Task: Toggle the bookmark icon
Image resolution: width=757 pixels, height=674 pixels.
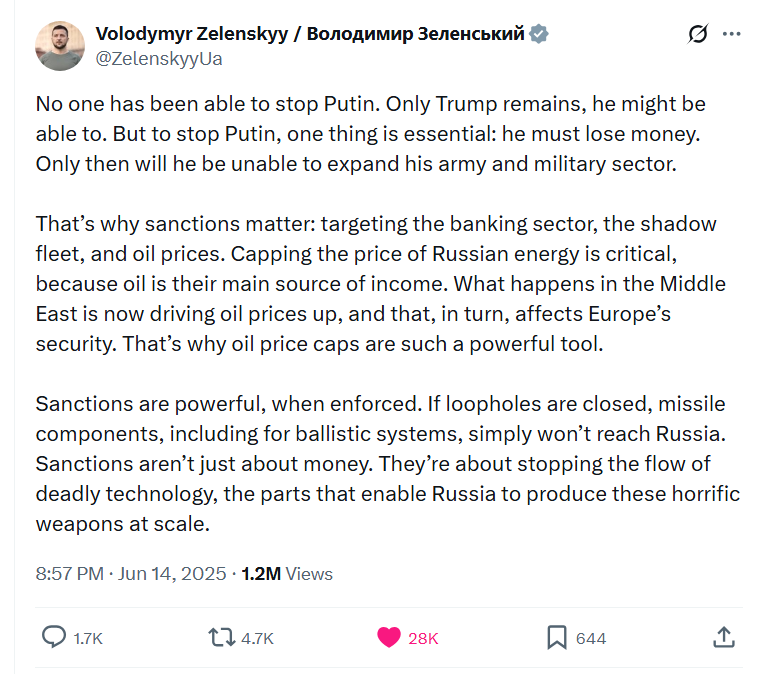Action: 557,637
